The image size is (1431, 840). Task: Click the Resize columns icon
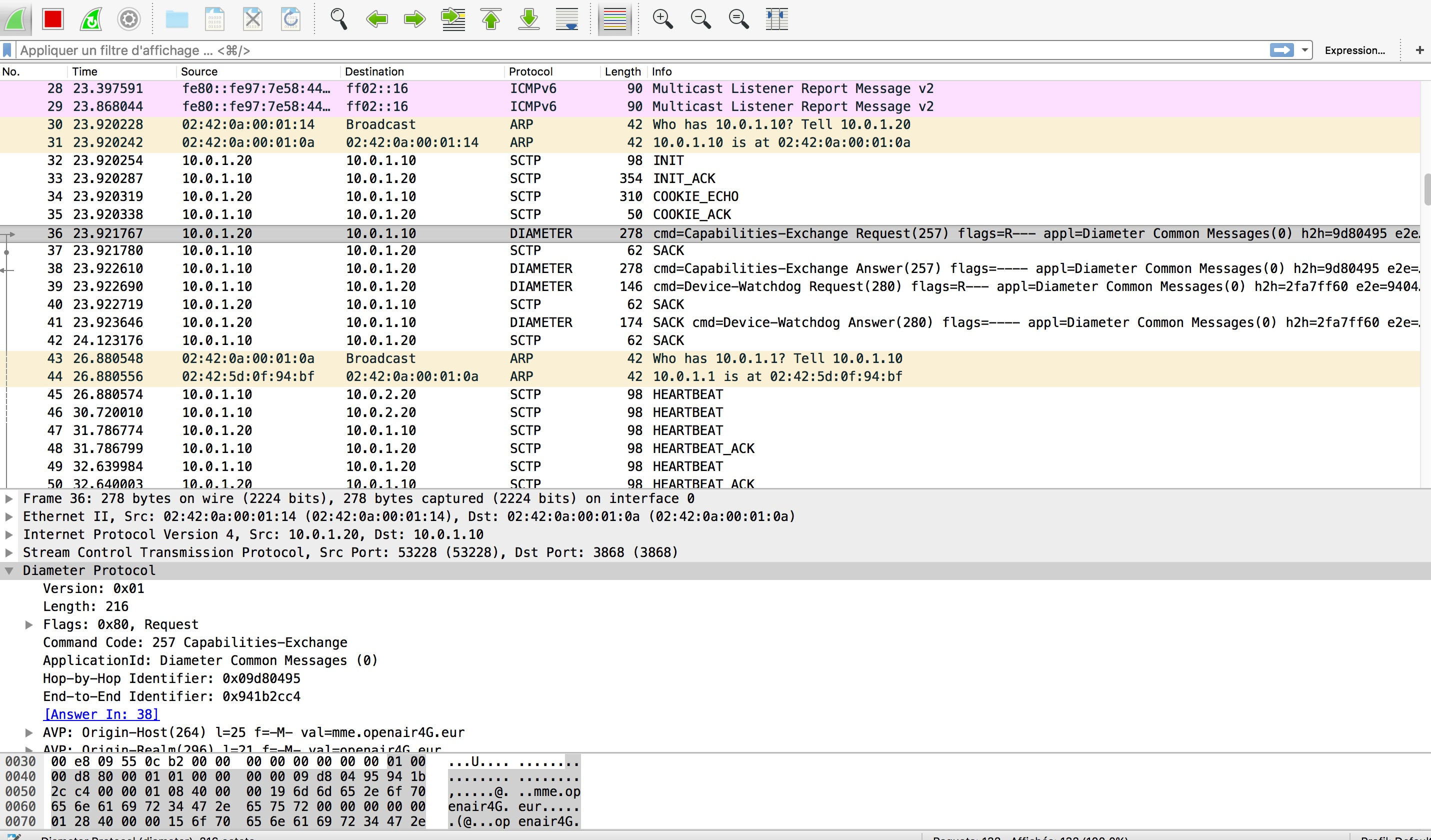[x=776, y=19]
